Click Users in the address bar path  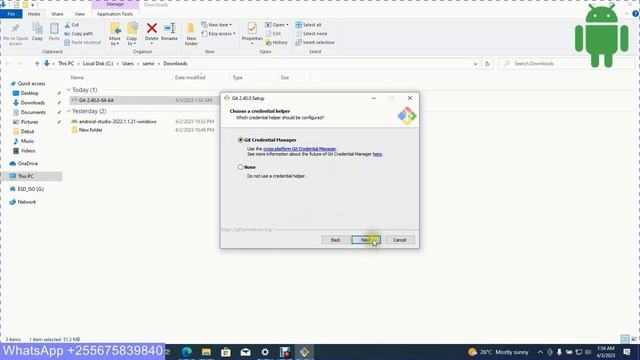[x=128, y=64]
